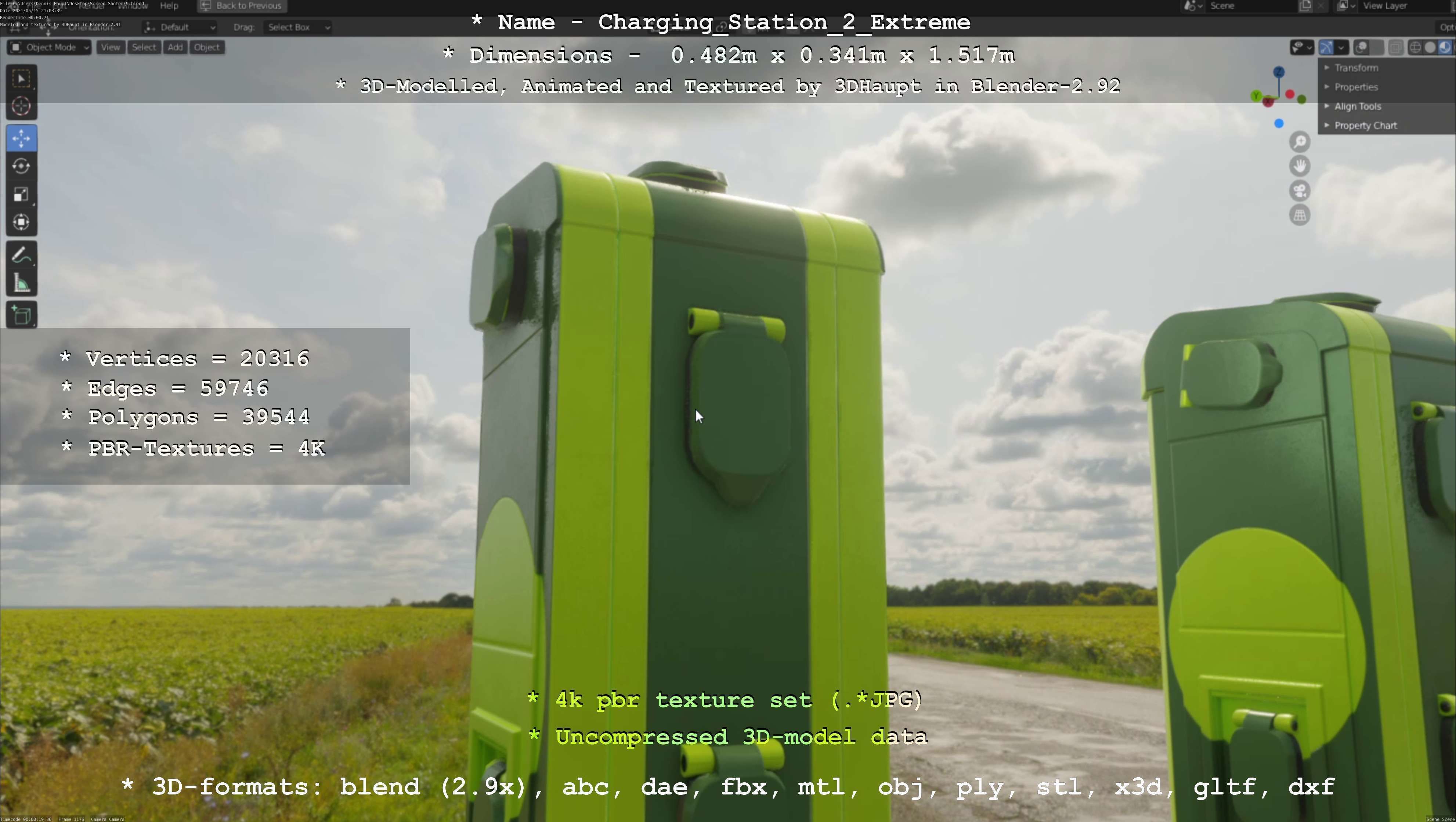The image size is (1456, 822).
Task: Switch to Solid shading
Action: (1431, 47)
